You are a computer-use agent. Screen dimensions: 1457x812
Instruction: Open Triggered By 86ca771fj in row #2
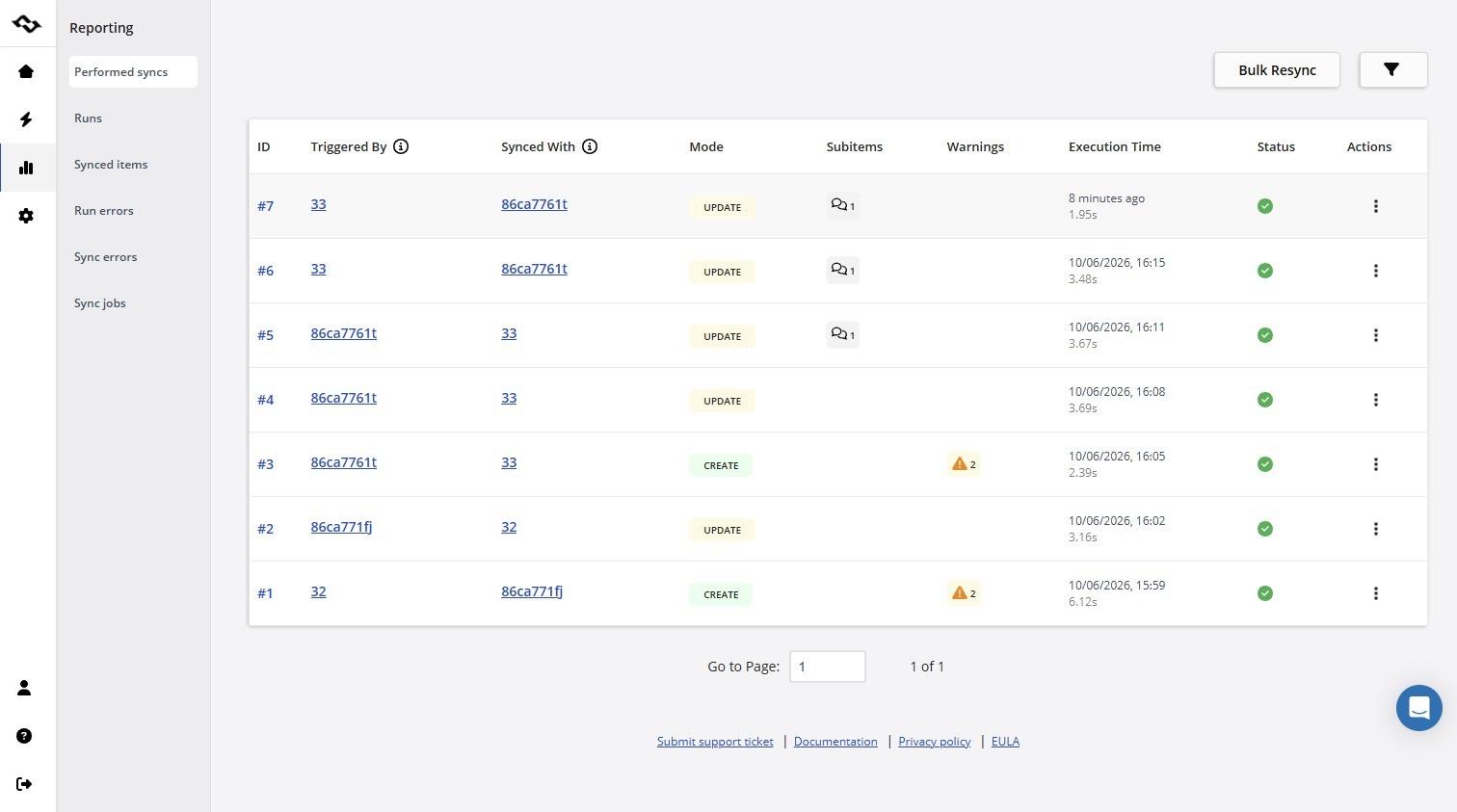click(x=341, y=527)
